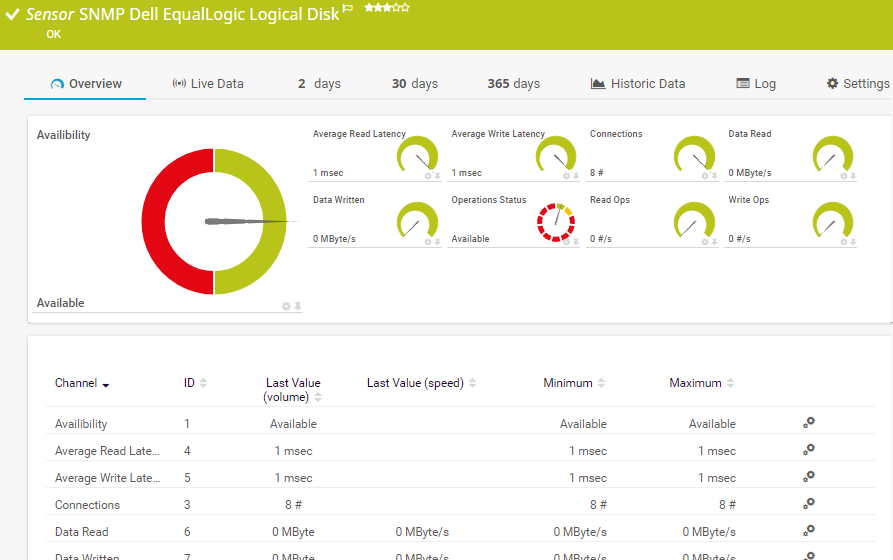Open gear settings for Average Write Latency gauge

pyautogui.click(x=566, y=176)
